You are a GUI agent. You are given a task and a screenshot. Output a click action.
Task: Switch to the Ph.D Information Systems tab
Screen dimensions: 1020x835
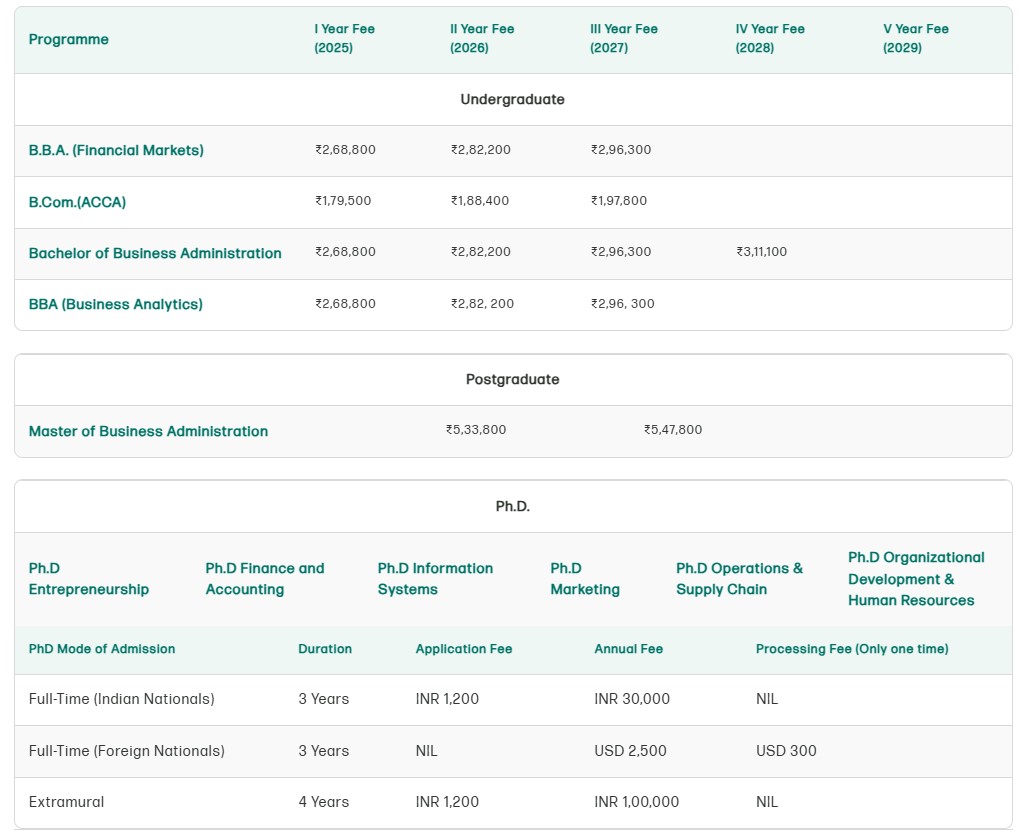click(435, 579)
